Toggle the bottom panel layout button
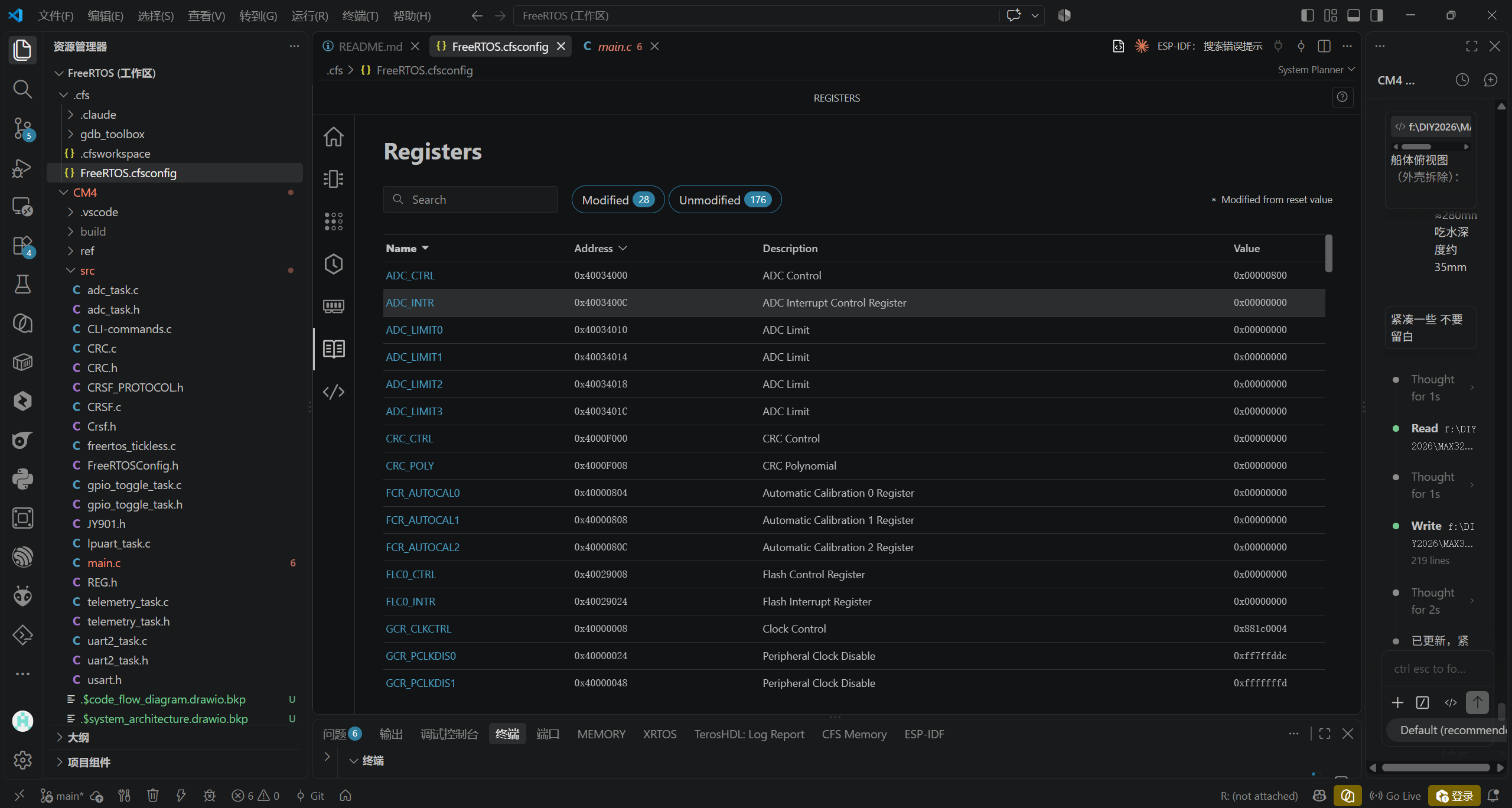The height and width of the screenshot is (808, 1512). tap(1354, 15)
